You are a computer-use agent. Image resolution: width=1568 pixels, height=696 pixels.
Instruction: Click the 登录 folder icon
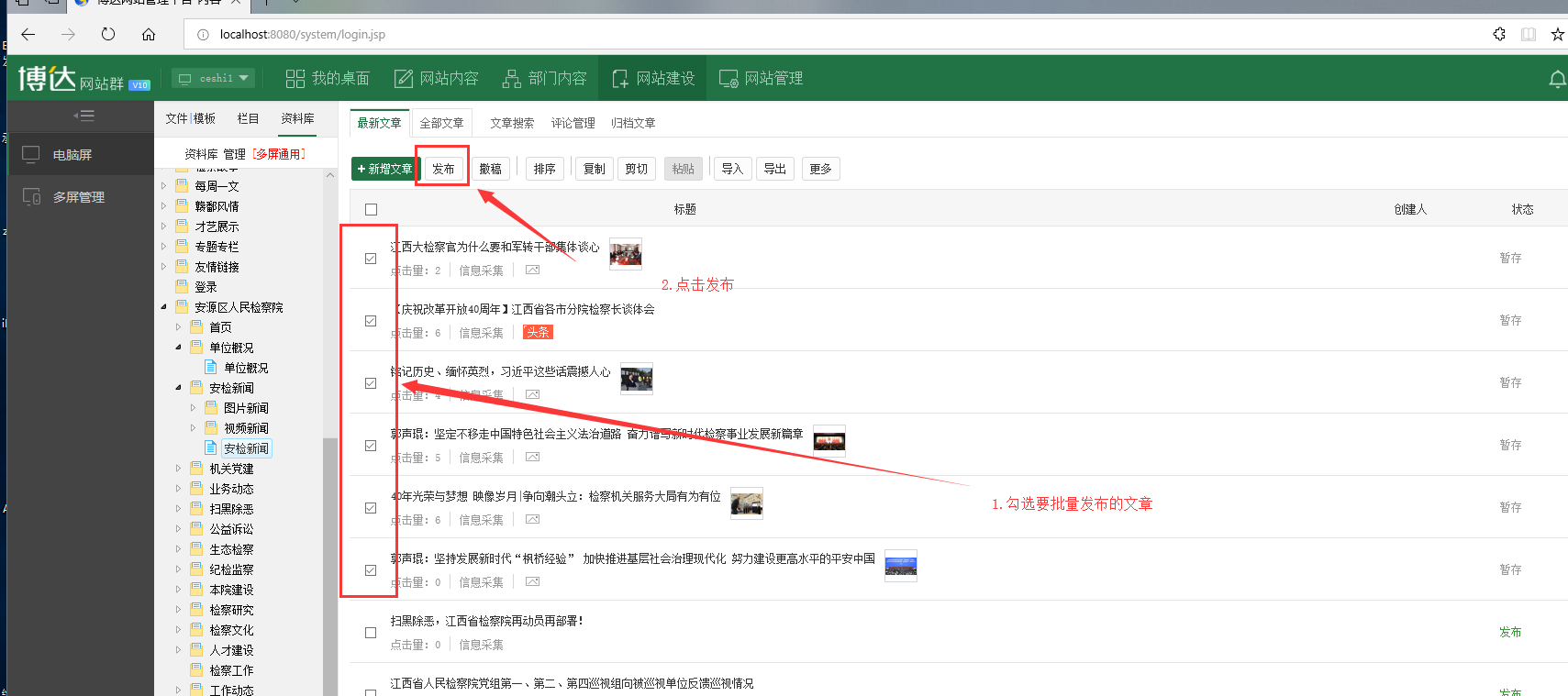[182, 286]
